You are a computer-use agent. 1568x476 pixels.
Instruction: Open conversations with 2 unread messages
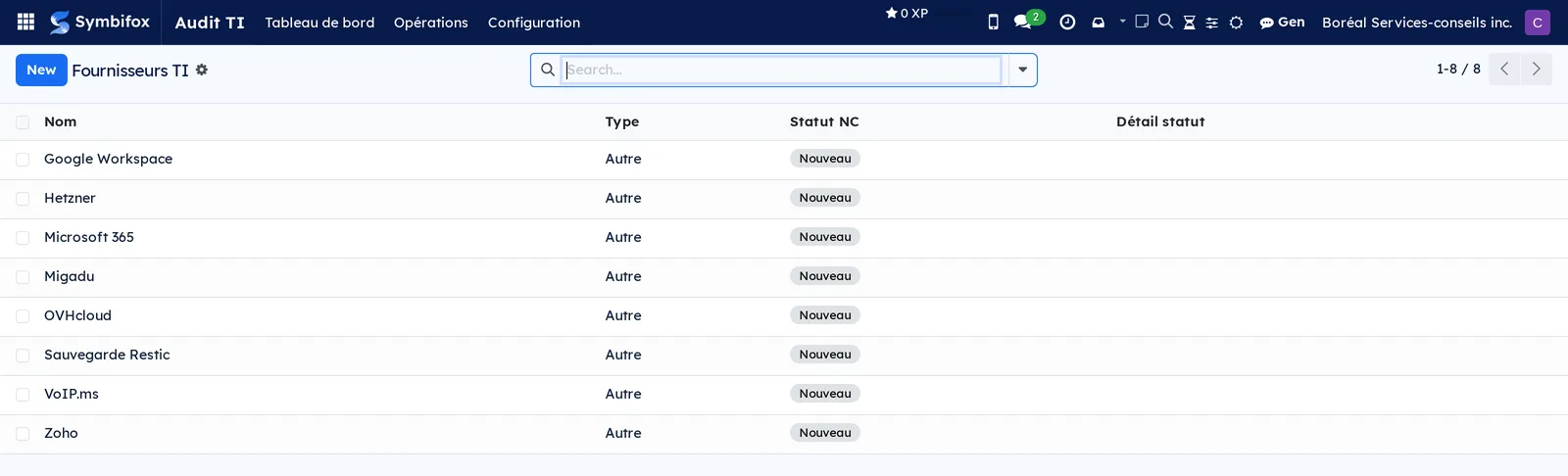pyautogui.click(x=1028, y=21)
